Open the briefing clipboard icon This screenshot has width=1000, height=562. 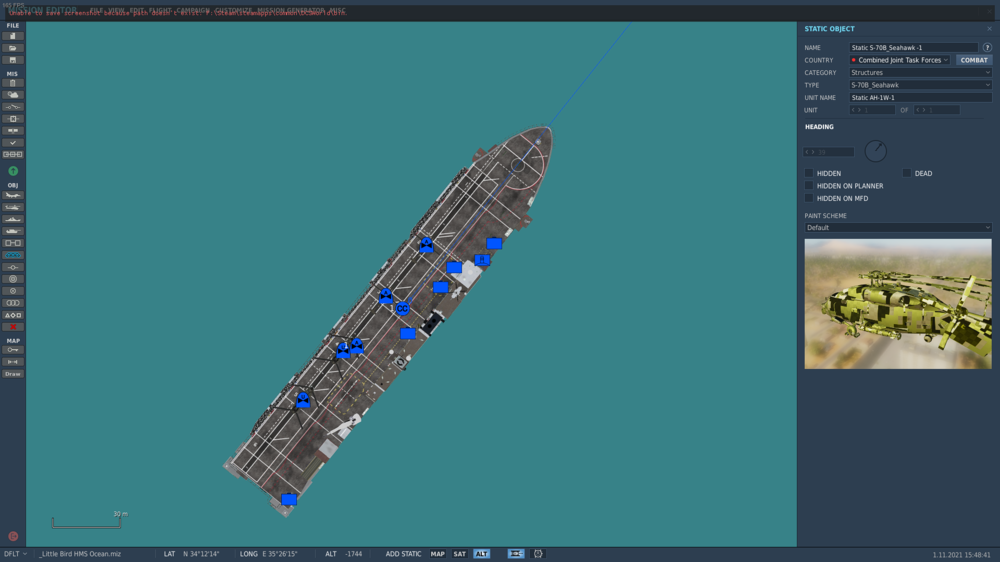[13, 83]
